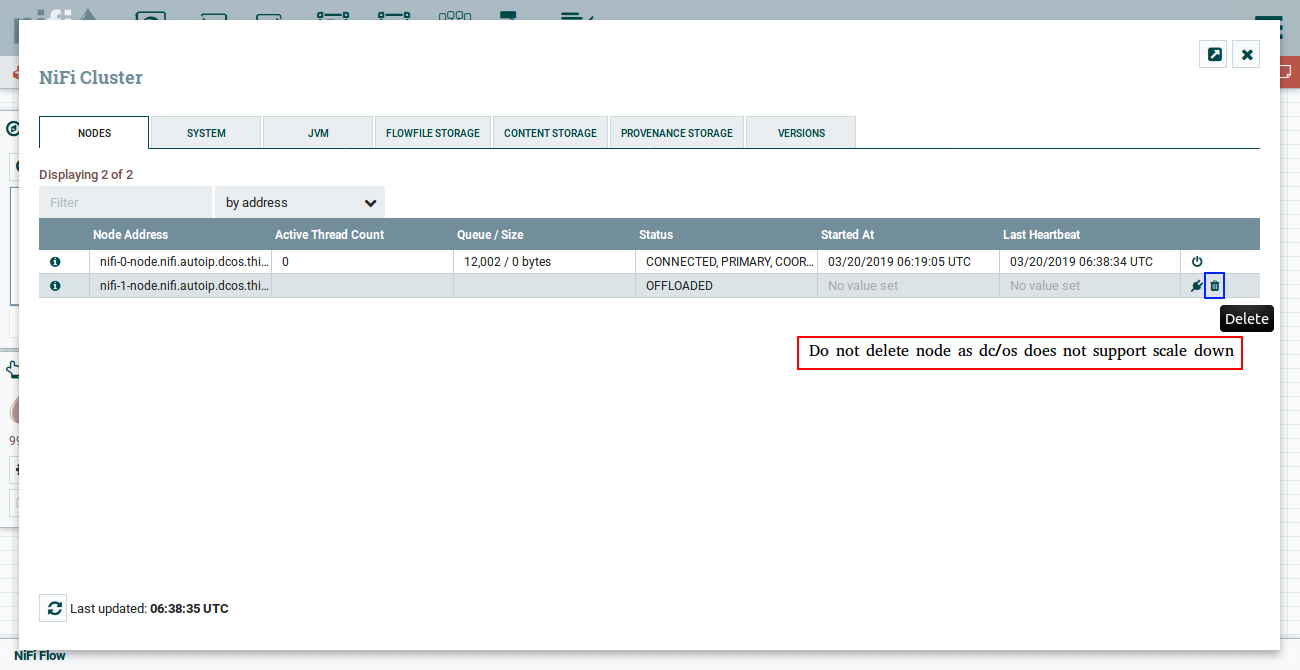
Task: Refresh cluster table with refresh icon
Action: pyautogui.click(x=54, y=608)
